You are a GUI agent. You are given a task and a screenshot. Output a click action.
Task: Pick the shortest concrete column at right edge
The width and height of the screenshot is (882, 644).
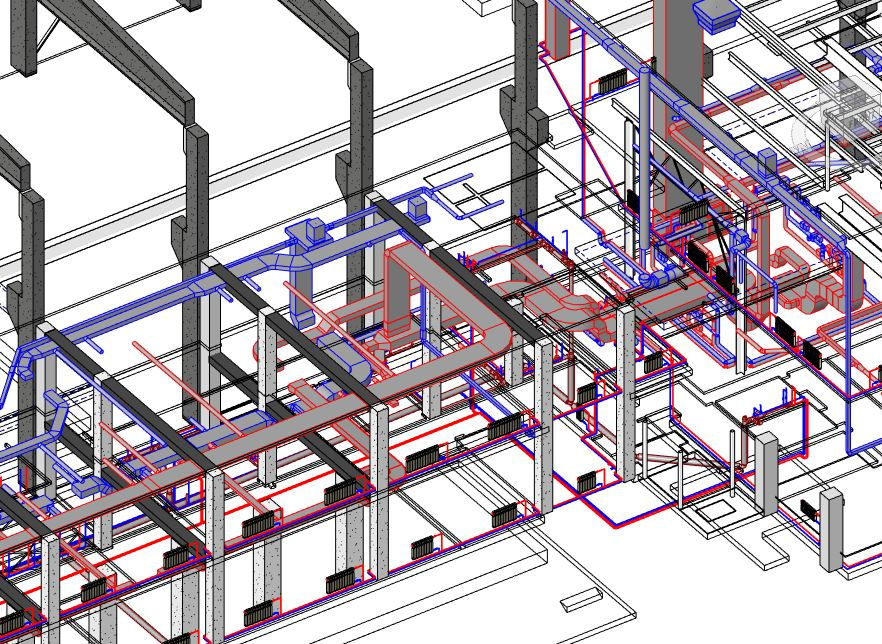pos(831,530)
